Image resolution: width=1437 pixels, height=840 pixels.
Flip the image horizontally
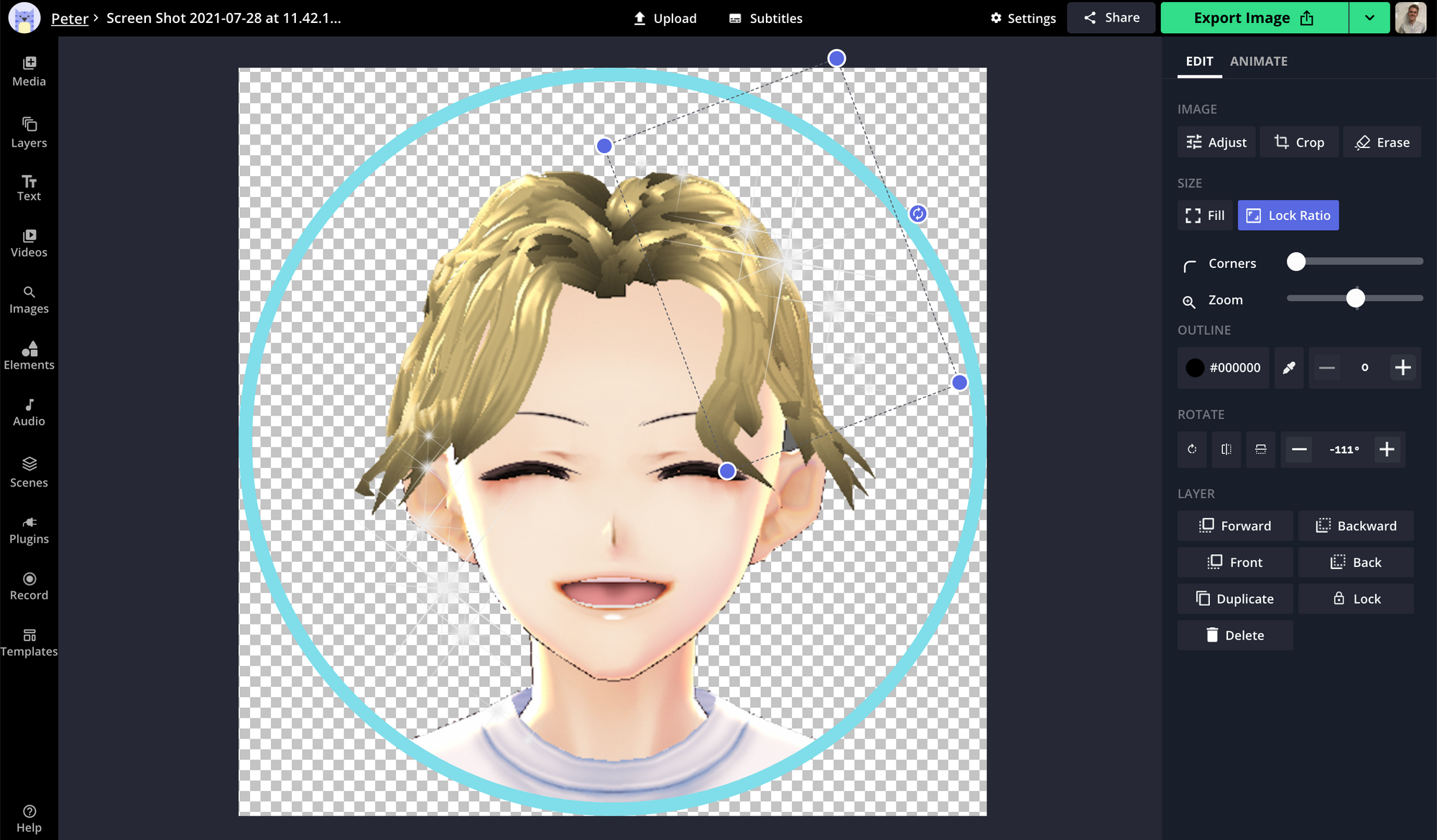pos(1226,450)
